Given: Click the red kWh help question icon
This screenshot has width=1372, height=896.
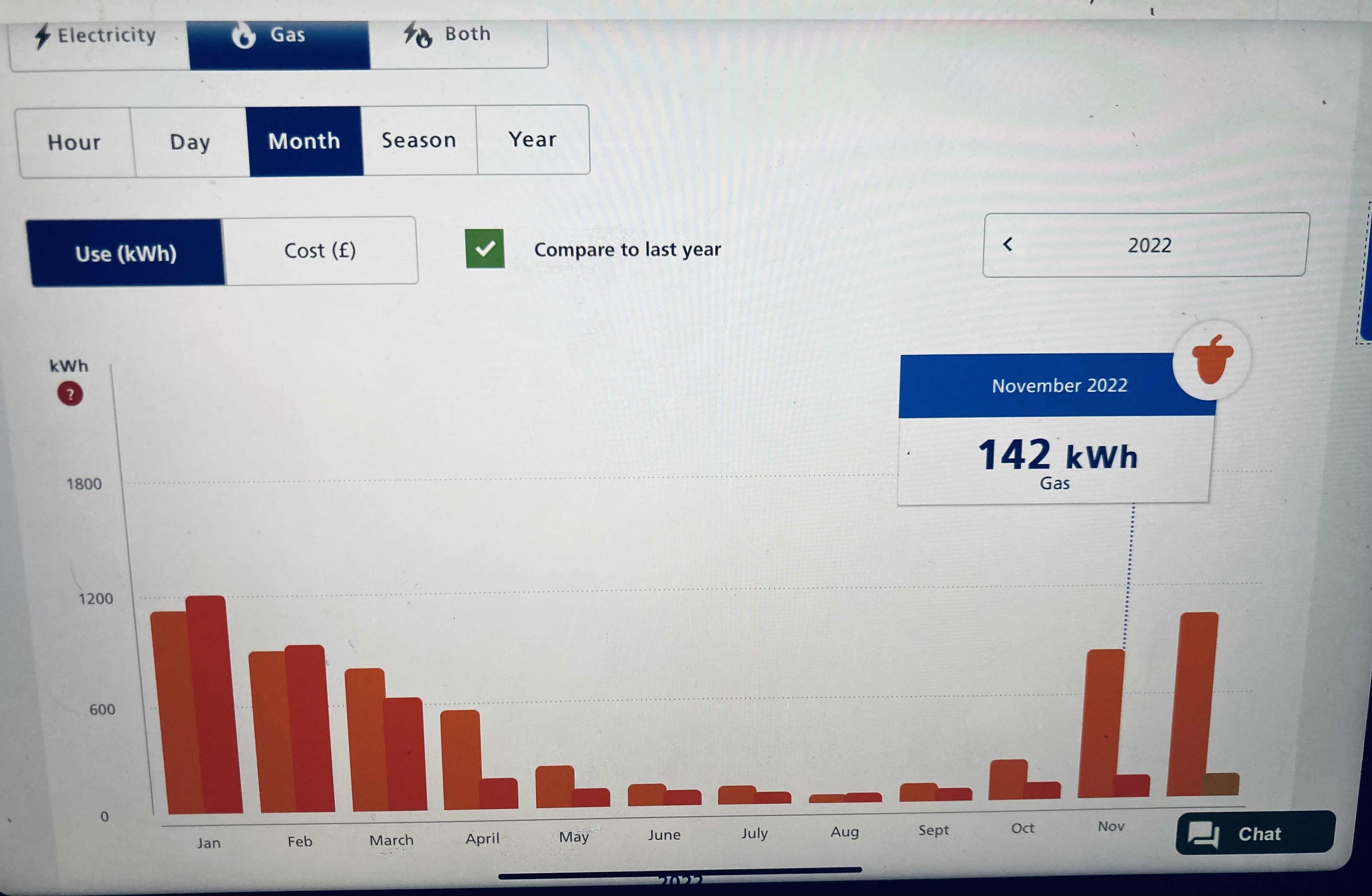Looking at the screenshot, I should click(70, 394).
